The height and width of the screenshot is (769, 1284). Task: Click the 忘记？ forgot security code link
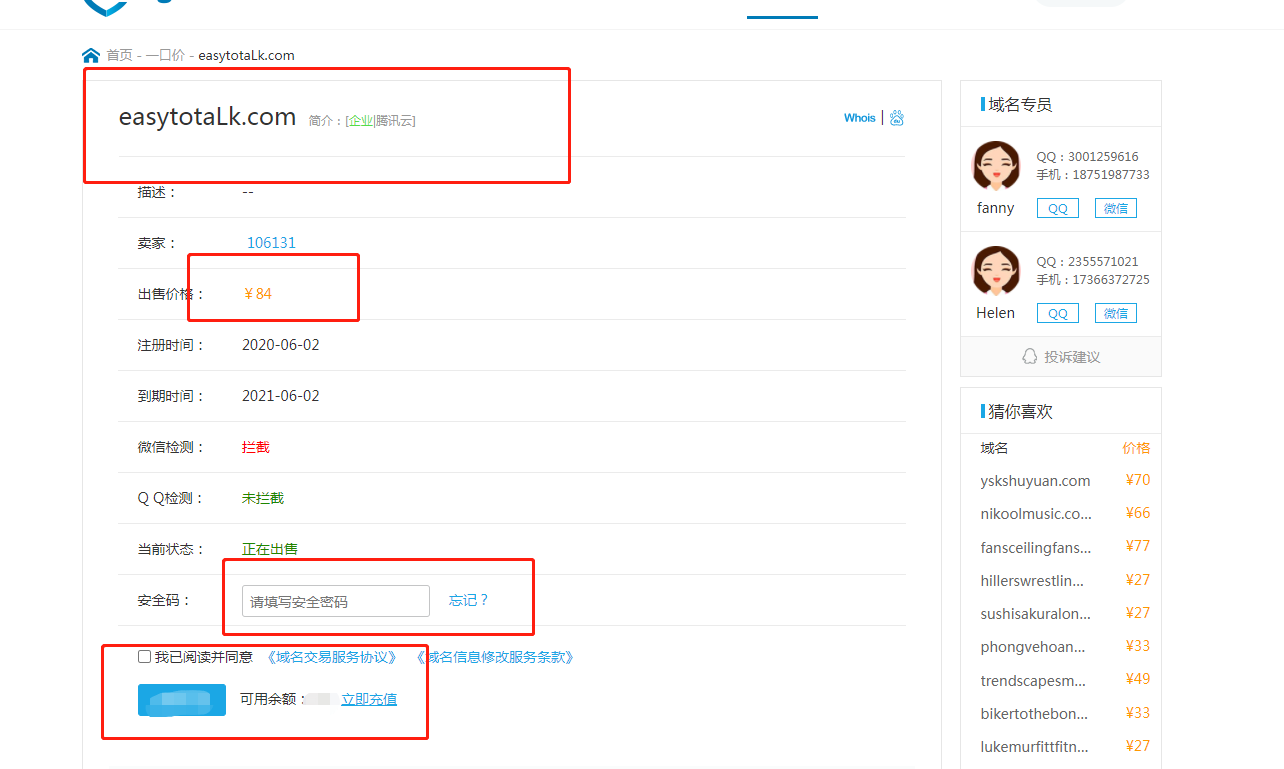pos(468,600)
